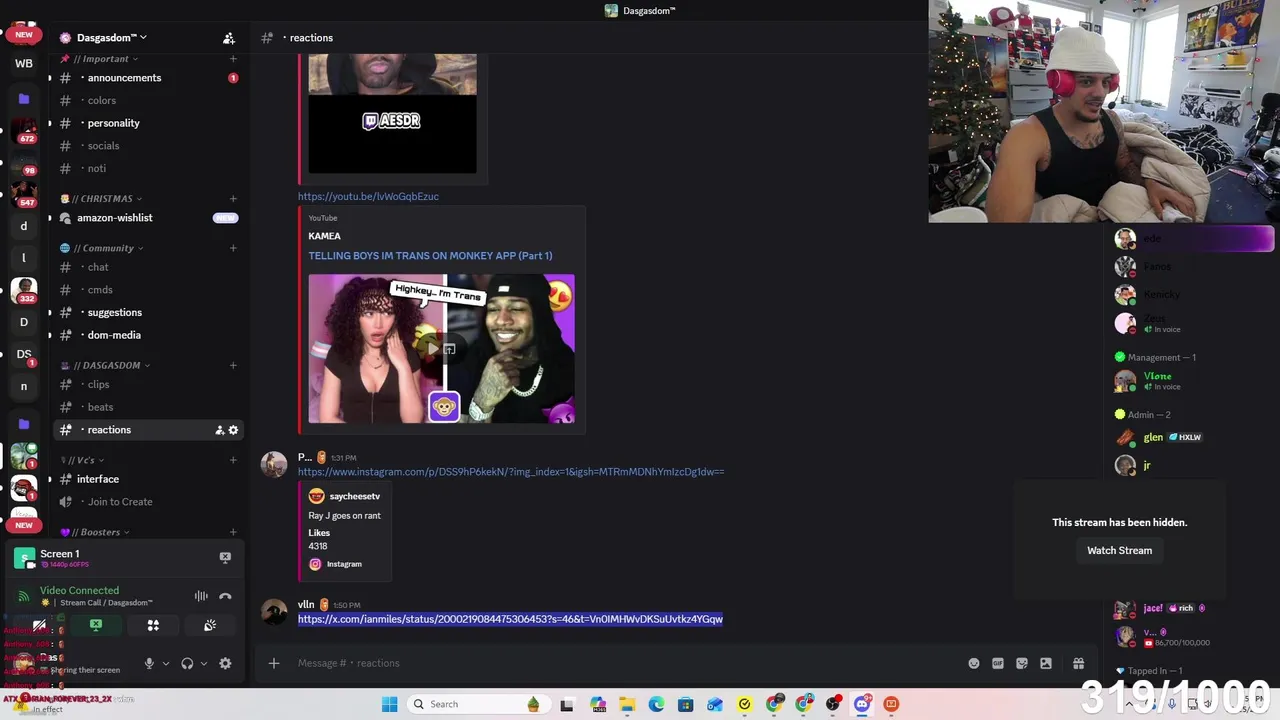This screenshot has height=720, width=1280.
Task: Click the Watch Stream button
Action: pyautogui.click(x=1119, y=550)
